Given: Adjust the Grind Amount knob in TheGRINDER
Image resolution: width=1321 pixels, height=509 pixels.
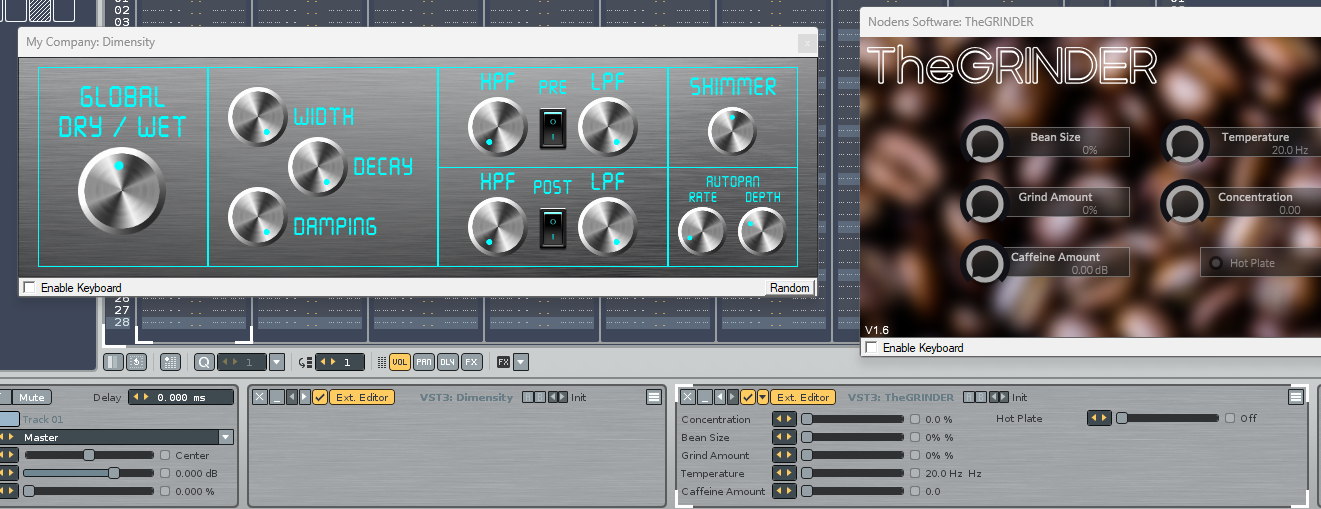Looking at the screenshot, I should pos(985,204).
